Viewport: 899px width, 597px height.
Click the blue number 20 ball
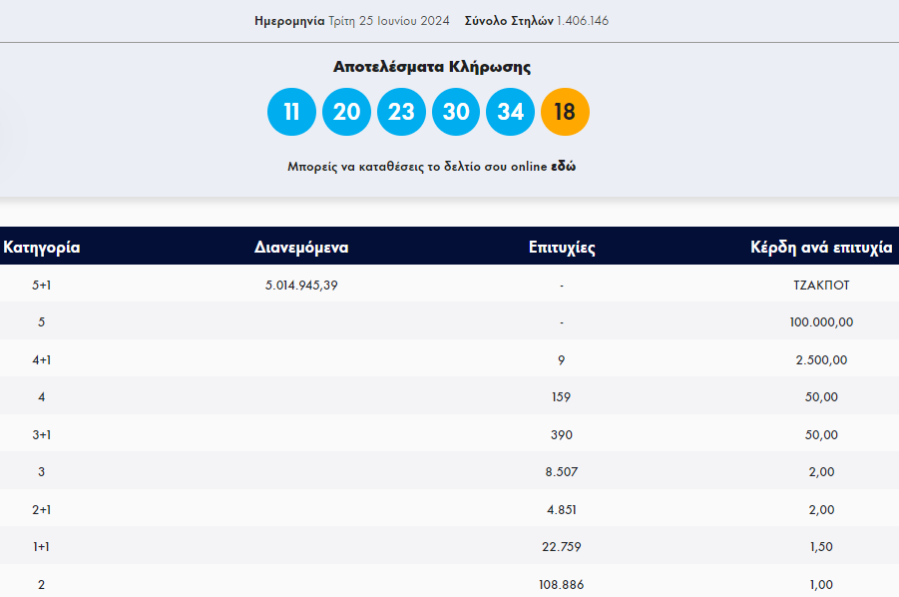click(x=346, y=112)
